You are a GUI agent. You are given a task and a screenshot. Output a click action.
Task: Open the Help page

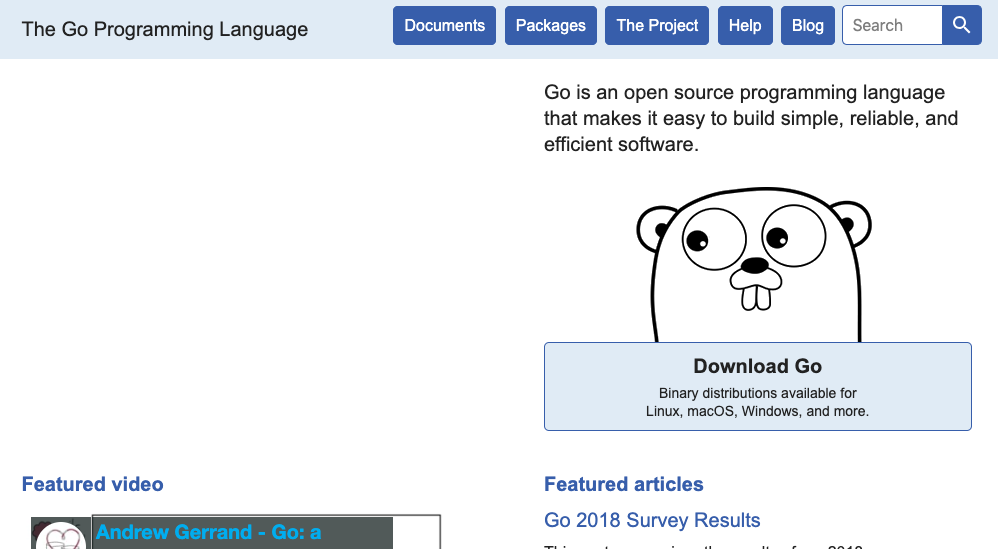[x=745, y=25]
